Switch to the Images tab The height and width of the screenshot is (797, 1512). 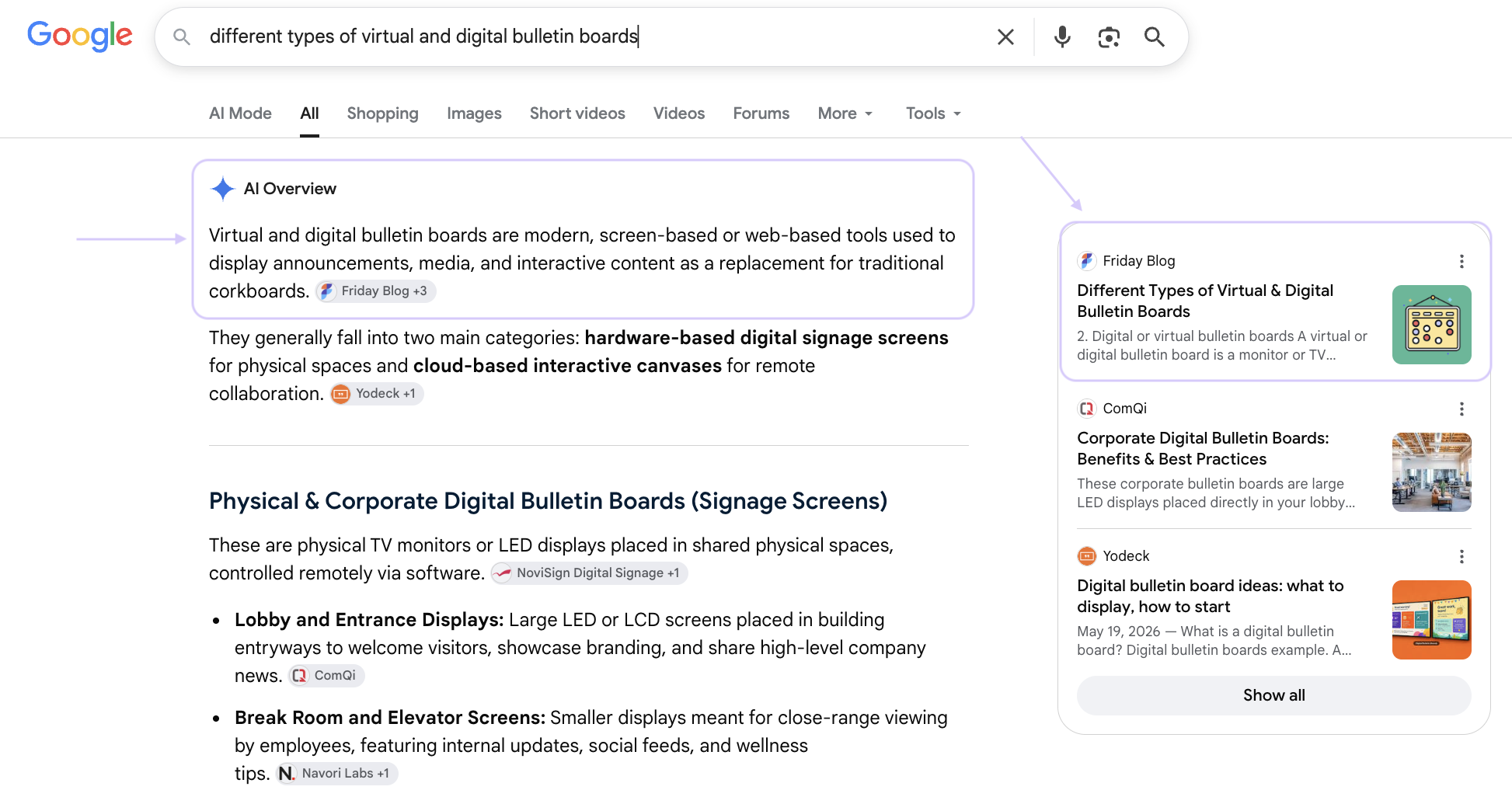click(x=474, y=113)
